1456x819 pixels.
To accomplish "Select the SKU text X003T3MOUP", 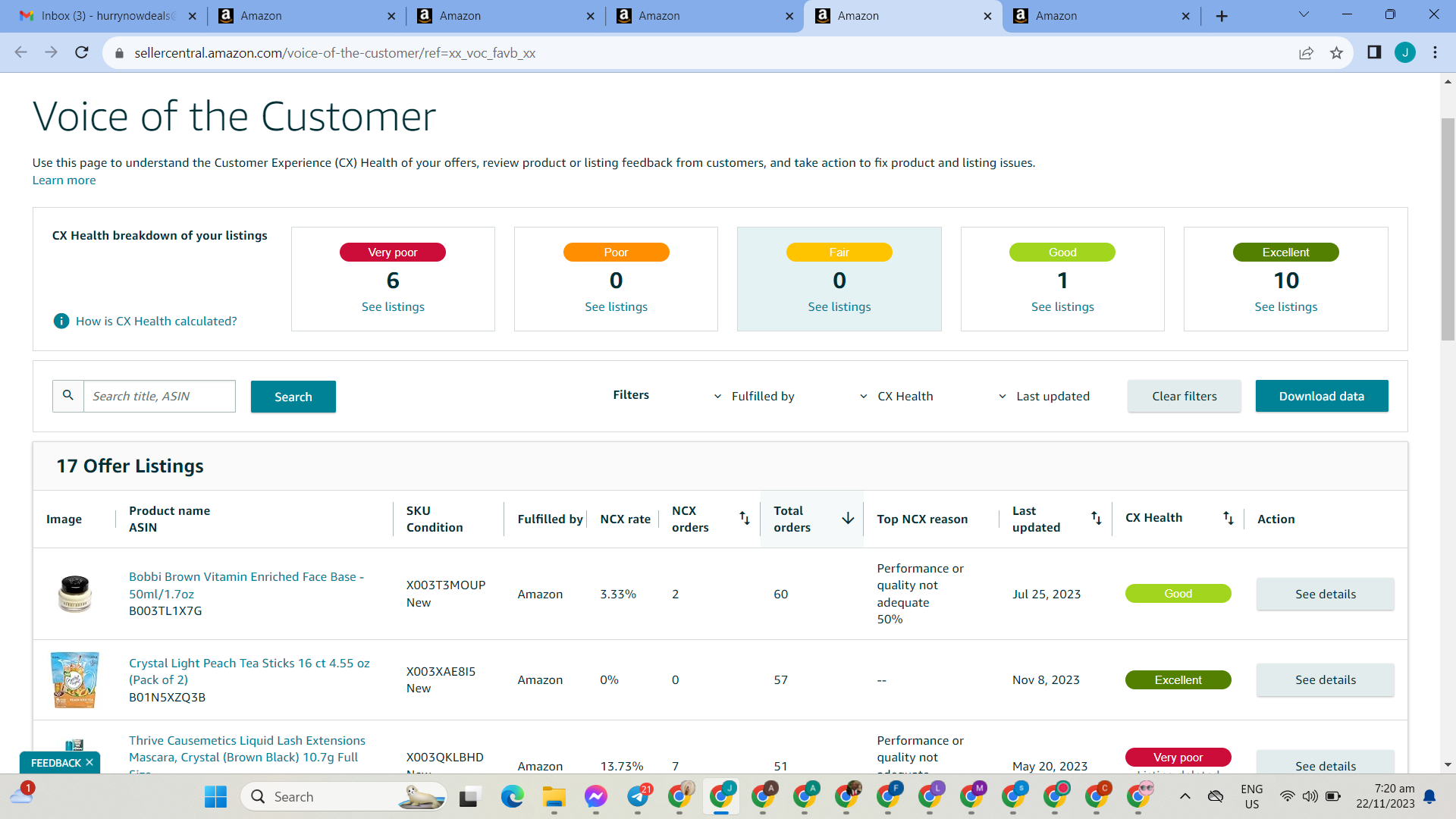I will point(446,585).
